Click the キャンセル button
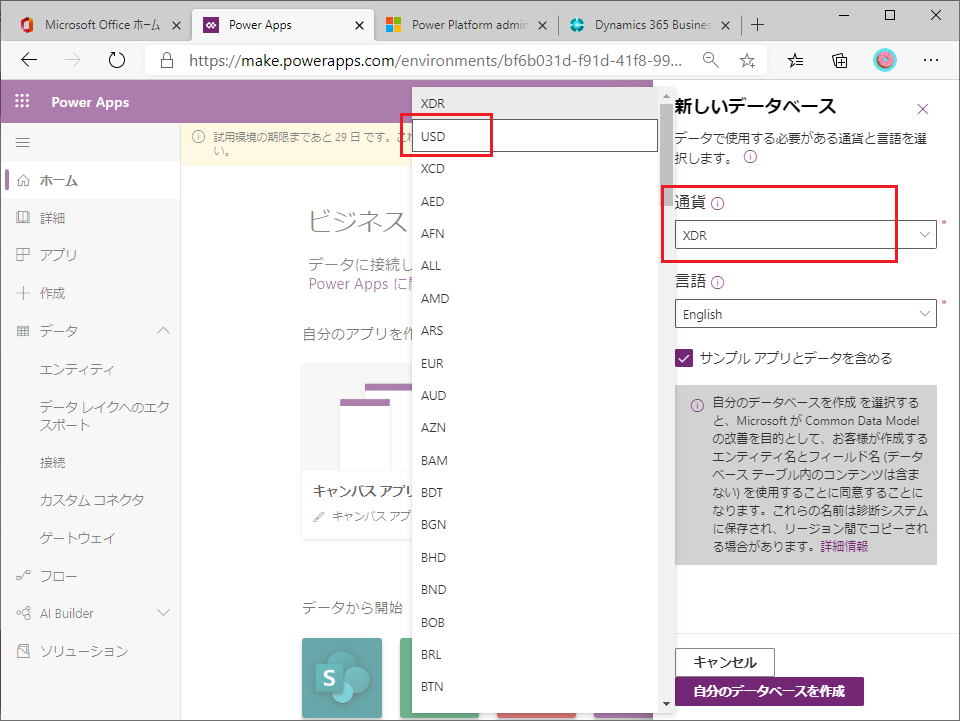Viewport: 960px width, 721px height. [725, 662]
